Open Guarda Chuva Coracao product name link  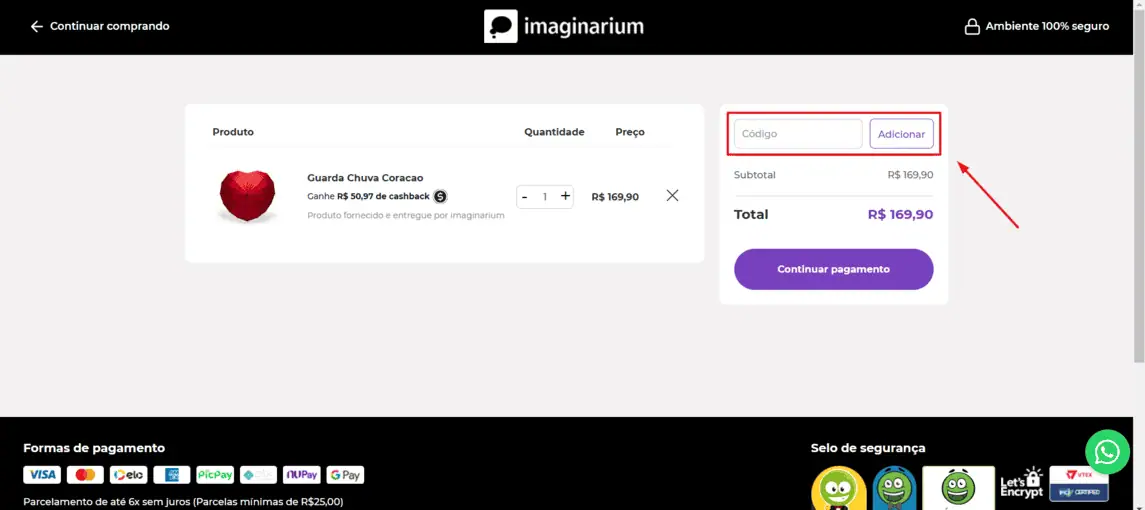point(365,178)
